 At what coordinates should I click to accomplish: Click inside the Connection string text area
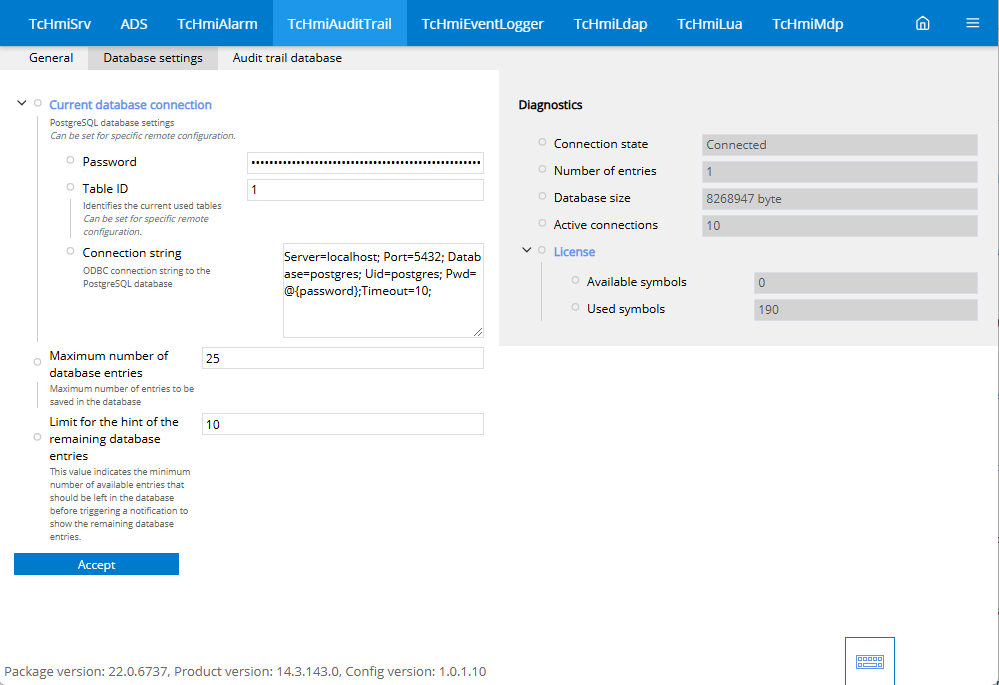click(x=383, y=290)
